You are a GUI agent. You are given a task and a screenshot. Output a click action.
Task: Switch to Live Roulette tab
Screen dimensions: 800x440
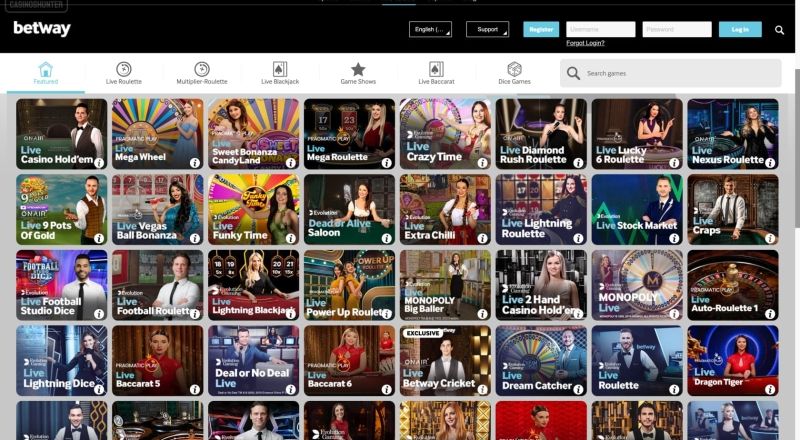click(x=123, y=74)
